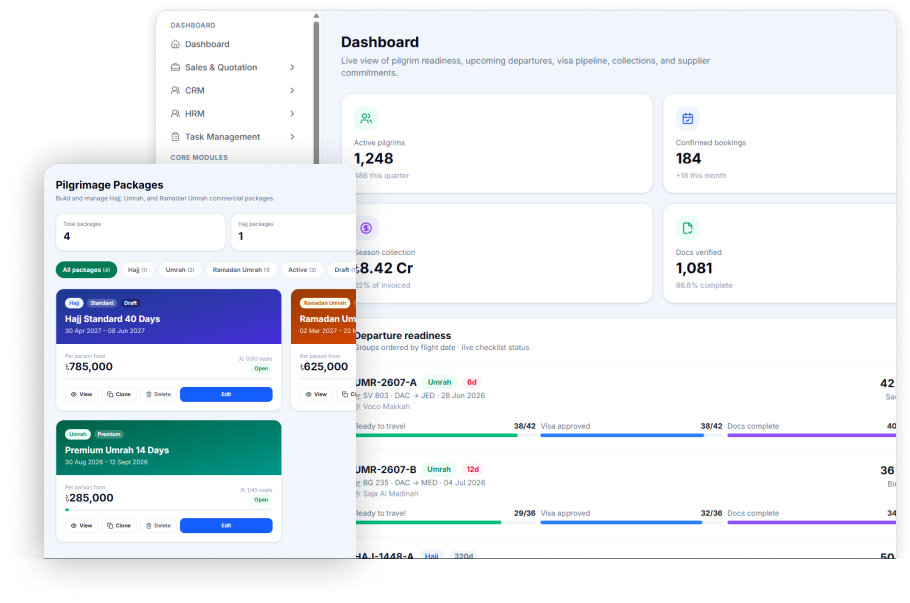Click UMR-2607-A Ready to travel progress bar
This screenshot has height=603, width=910.
point(445,435)
